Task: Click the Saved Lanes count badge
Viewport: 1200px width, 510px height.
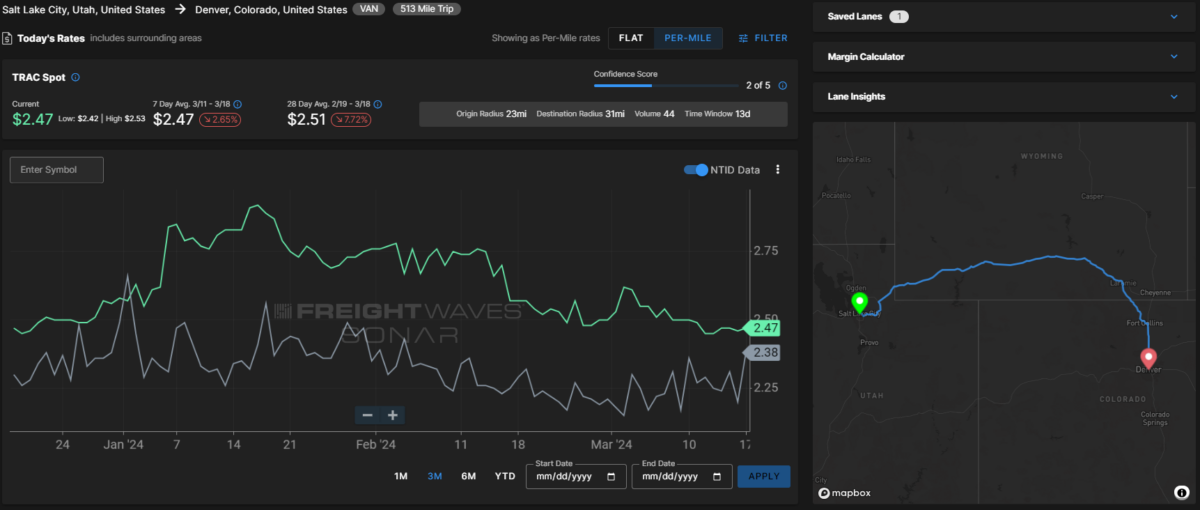Action: (899, 16)
